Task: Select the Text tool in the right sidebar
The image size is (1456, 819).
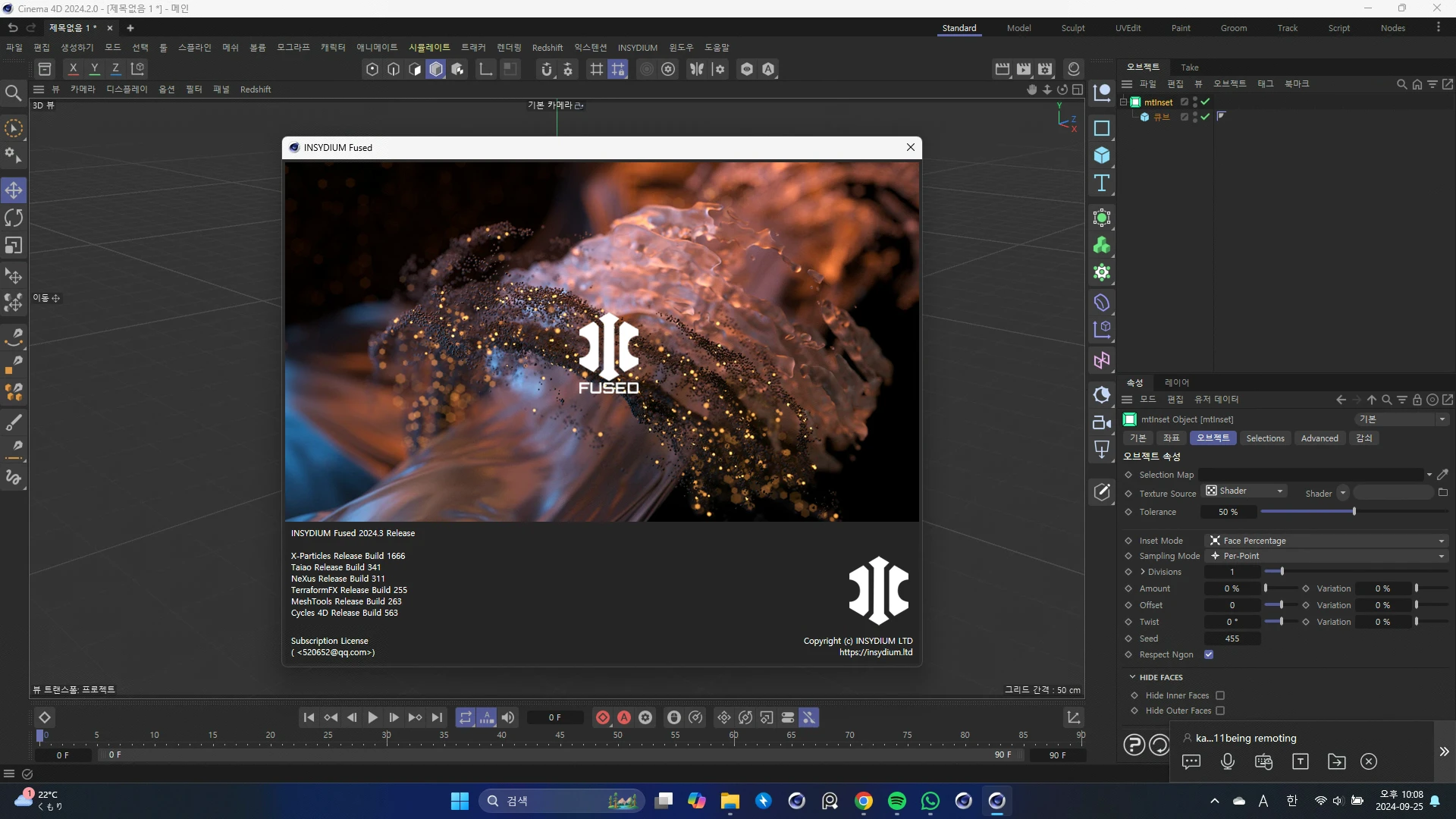Action: tap(1102, 183)
